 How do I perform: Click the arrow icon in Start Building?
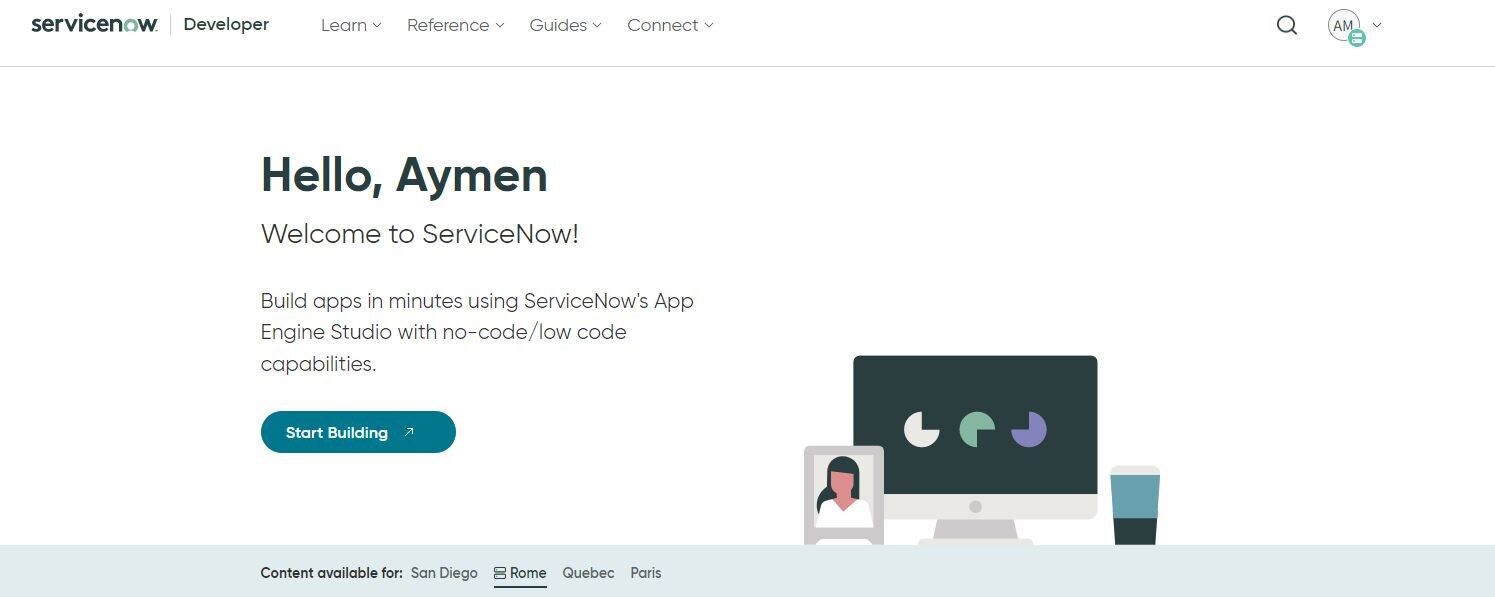click(409, 432)
